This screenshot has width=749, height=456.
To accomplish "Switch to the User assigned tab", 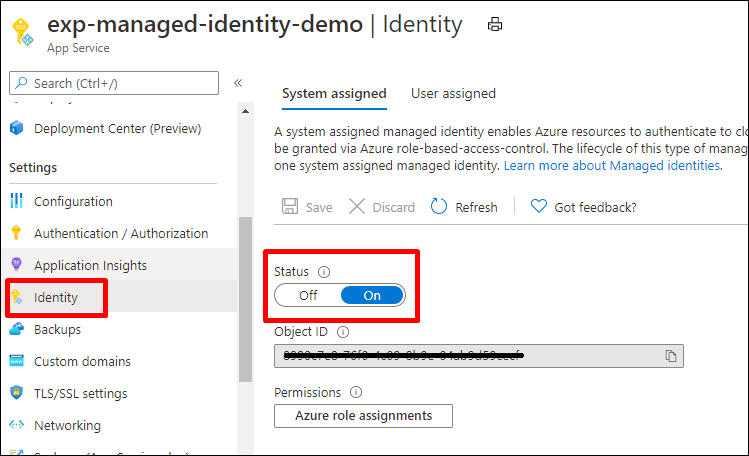I will [x=453, y=94].
